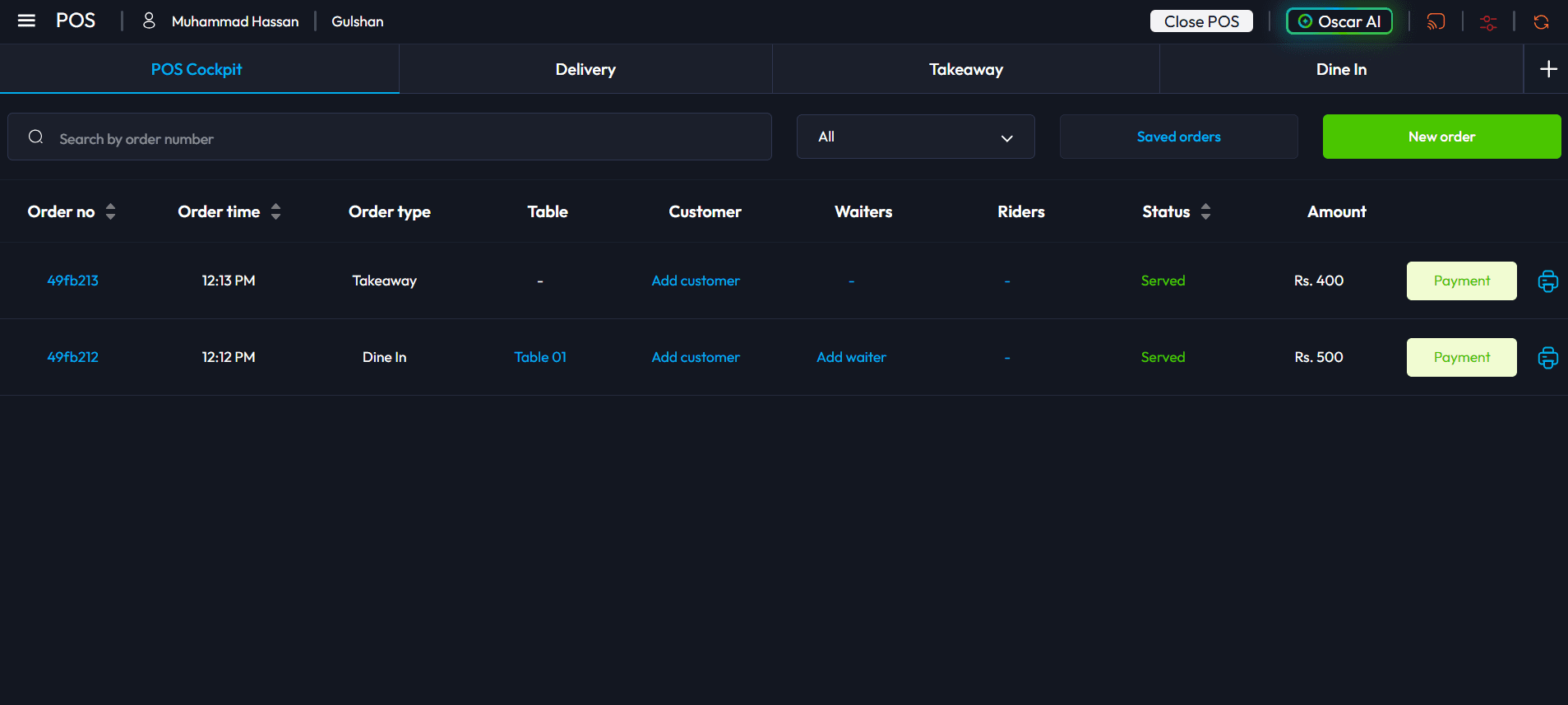Open the All filter dropdown
Image resolution: width=1568 pixels, height=705 pixels.
[x=915, y=137]
